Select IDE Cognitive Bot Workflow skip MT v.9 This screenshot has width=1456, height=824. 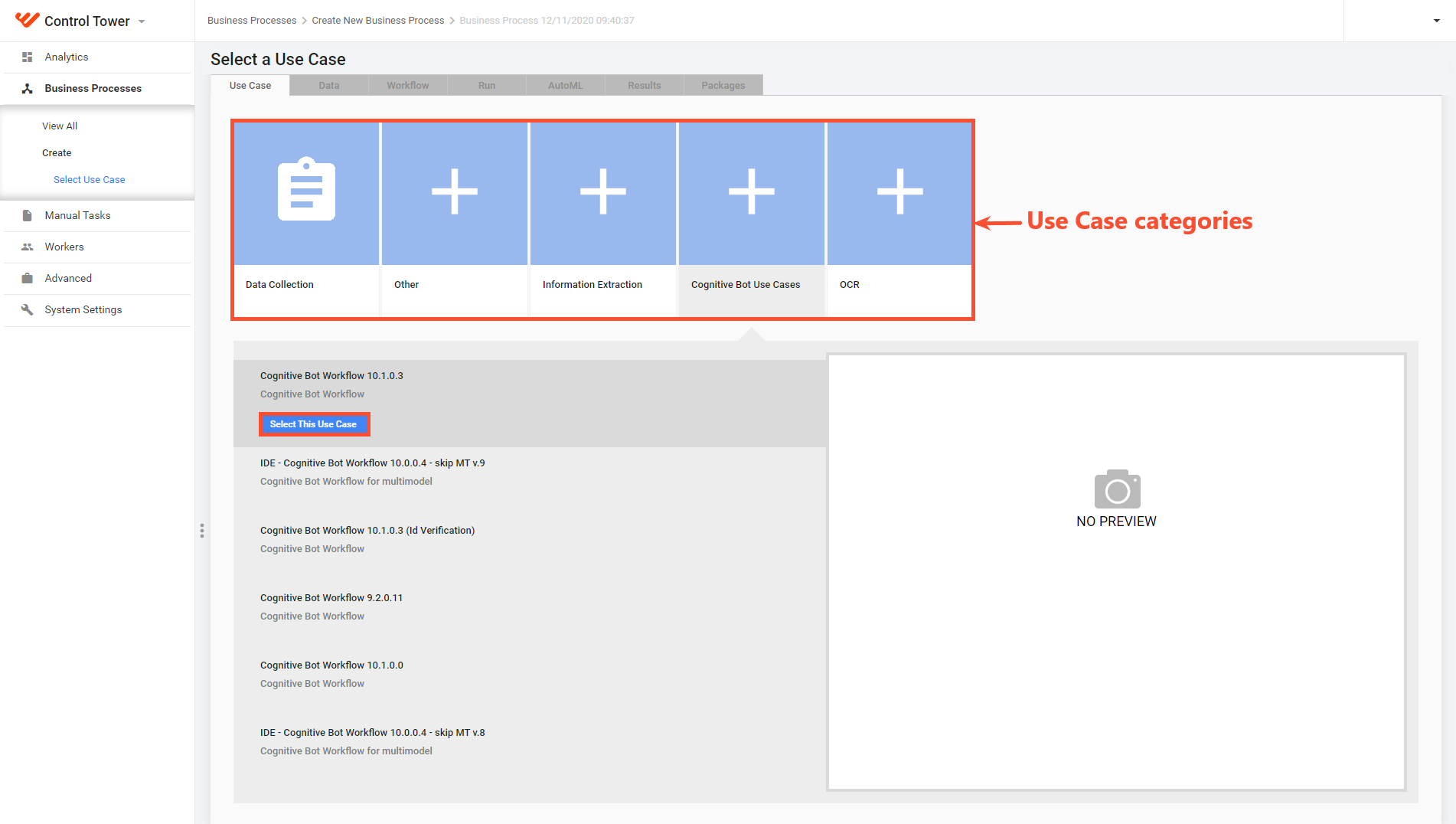373,463
